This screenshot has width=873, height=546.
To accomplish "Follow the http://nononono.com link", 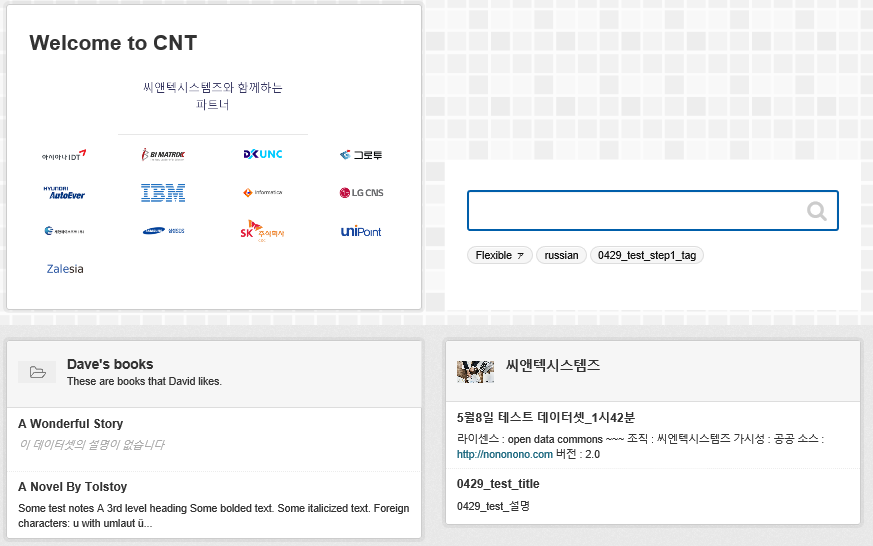I will (504, 454).
